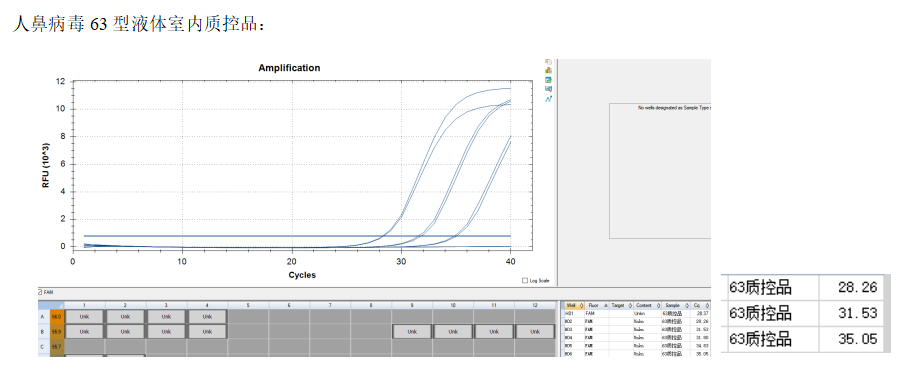Viewport: 907px width, 369px height.
Task: Click the blue trace-curve icon beside the amplification chart
Action: (548, 98)
